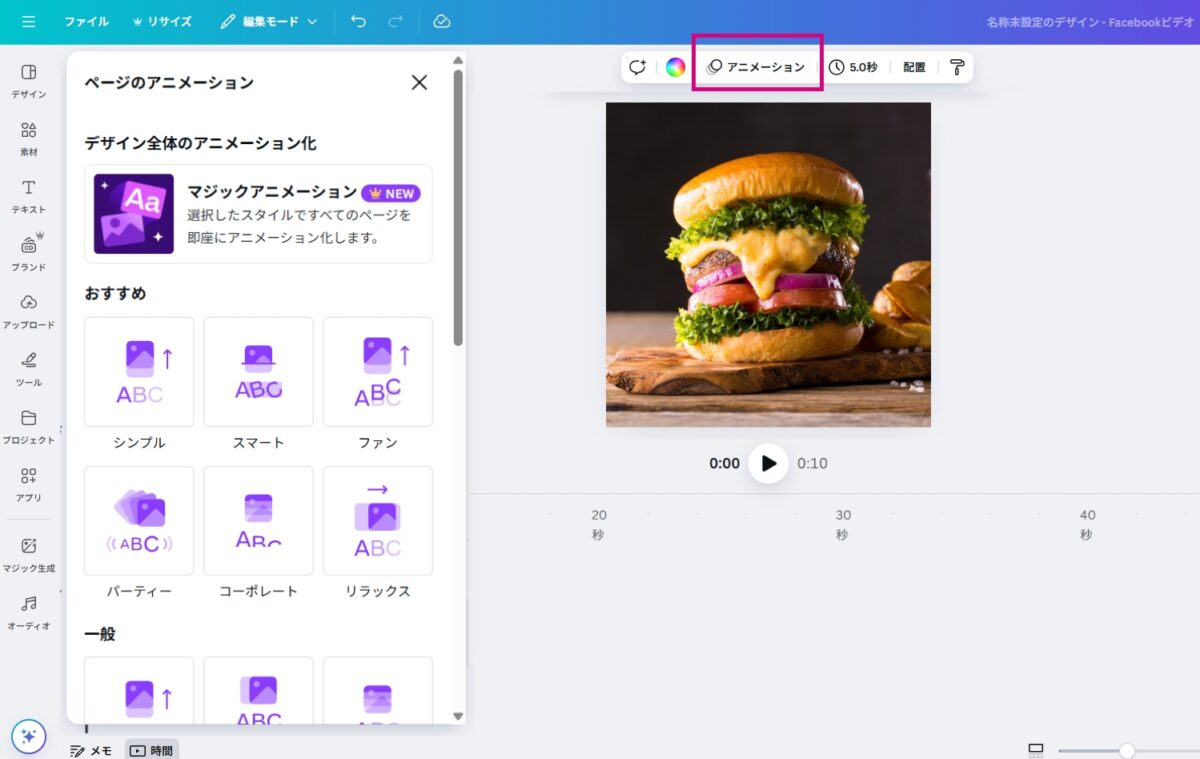Screen dimensions: 1200x759
Task: Open the アプリ sidebar tab
Action: click(x=29, y=485)
